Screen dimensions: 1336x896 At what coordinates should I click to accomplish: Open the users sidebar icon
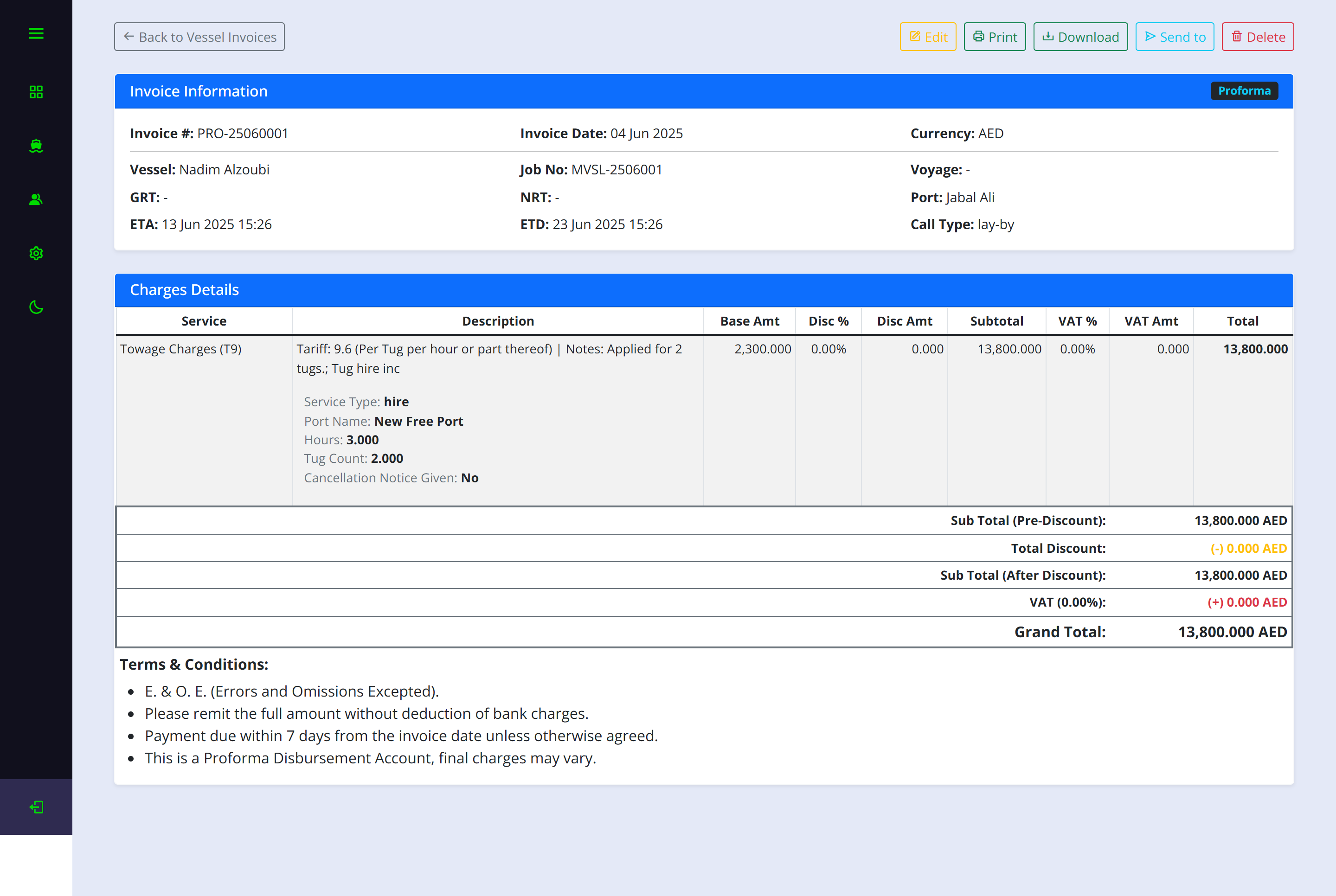click(36, 199)
